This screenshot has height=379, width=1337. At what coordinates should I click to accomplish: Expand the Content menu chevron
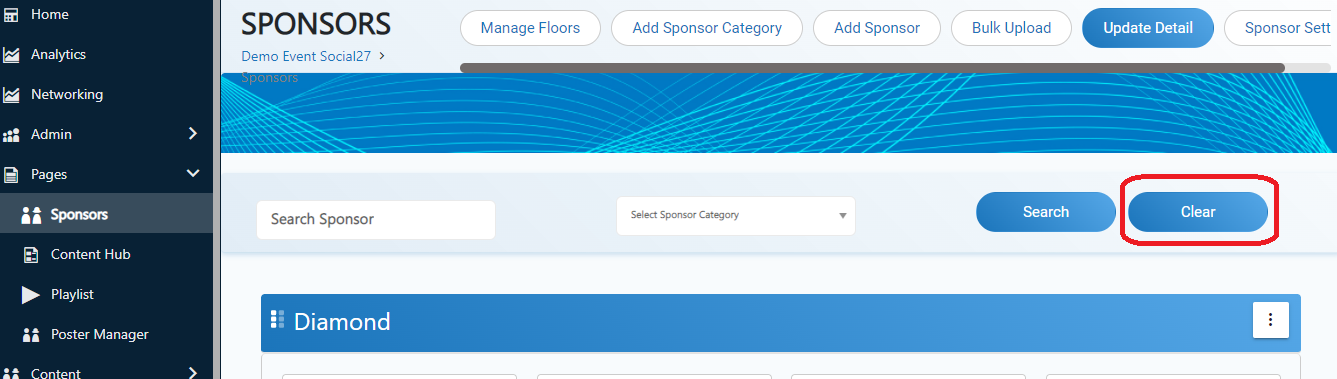click(x=193, y=372)
